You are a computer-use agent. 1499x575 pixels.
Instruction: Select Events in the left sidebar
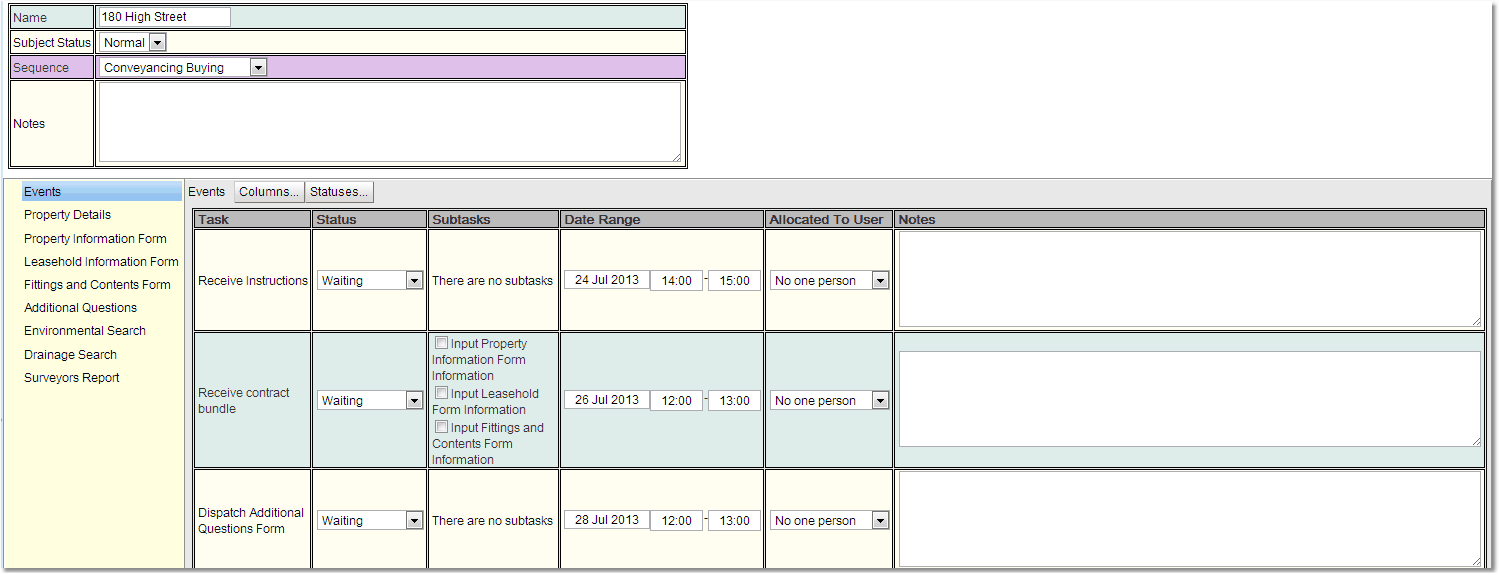click(x=43, y=192)
